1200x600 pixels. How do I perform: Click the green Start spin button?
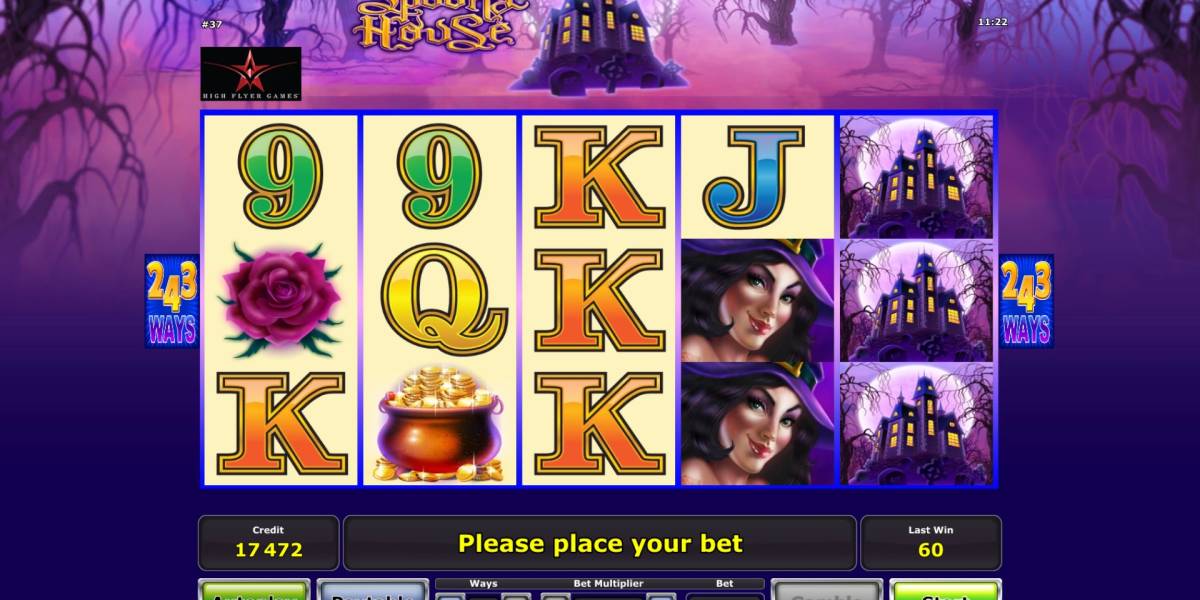pyautogui.click(x=945, y=590)
